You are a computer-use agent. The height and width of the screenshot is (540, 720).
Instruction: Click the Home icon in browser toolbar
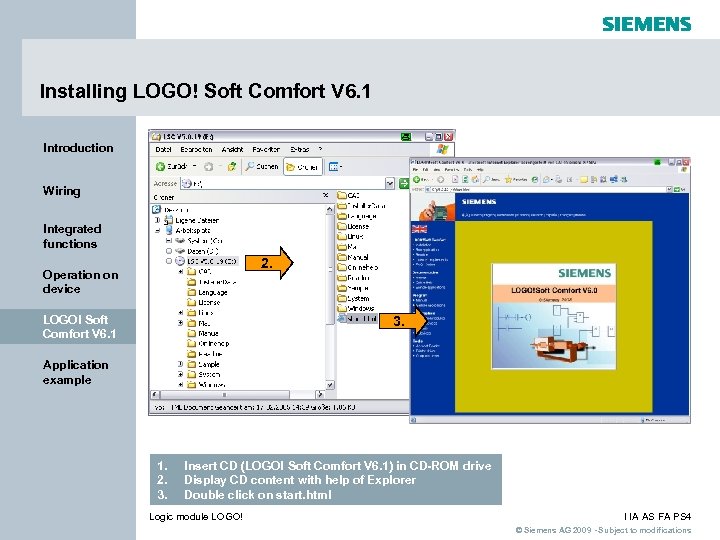pyautogui.click(x=475, y=180)
